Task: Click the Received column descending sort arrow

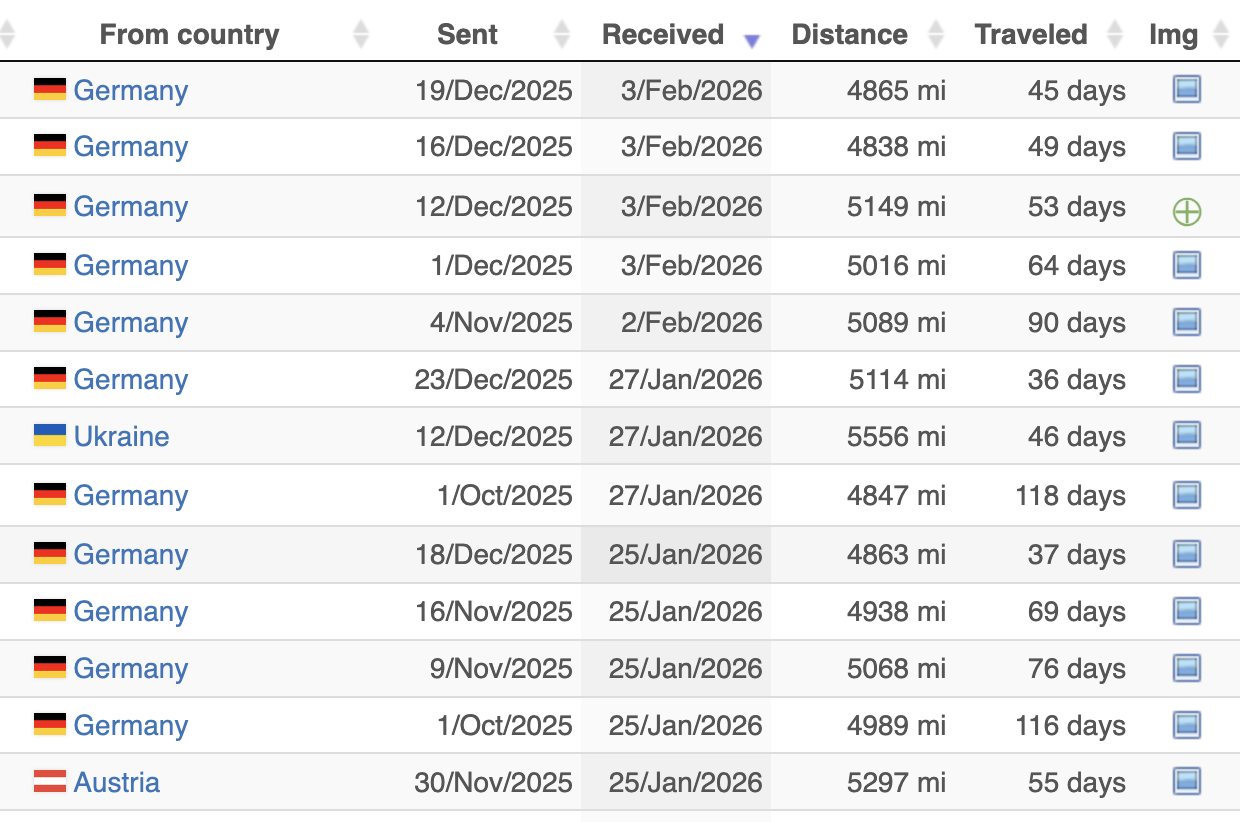Action: point(752,41)
